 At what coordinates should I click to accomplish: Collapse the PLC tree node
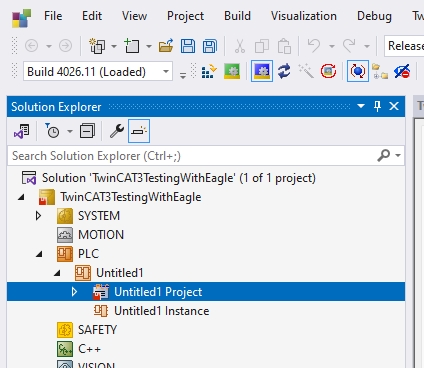[x=39, y=254]
